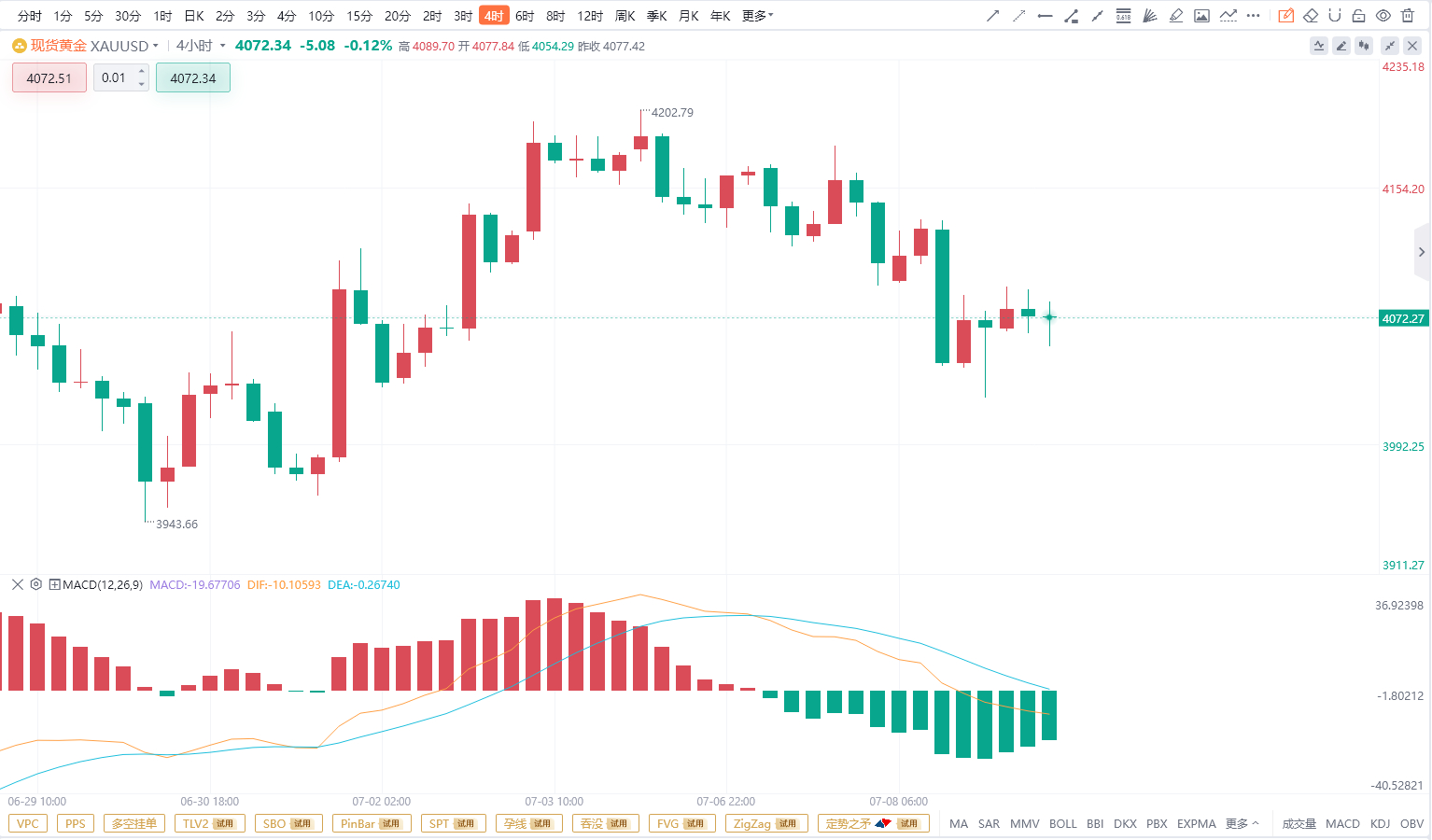
Task: Select the eraser tool
Action: [x=1311, y=16]
